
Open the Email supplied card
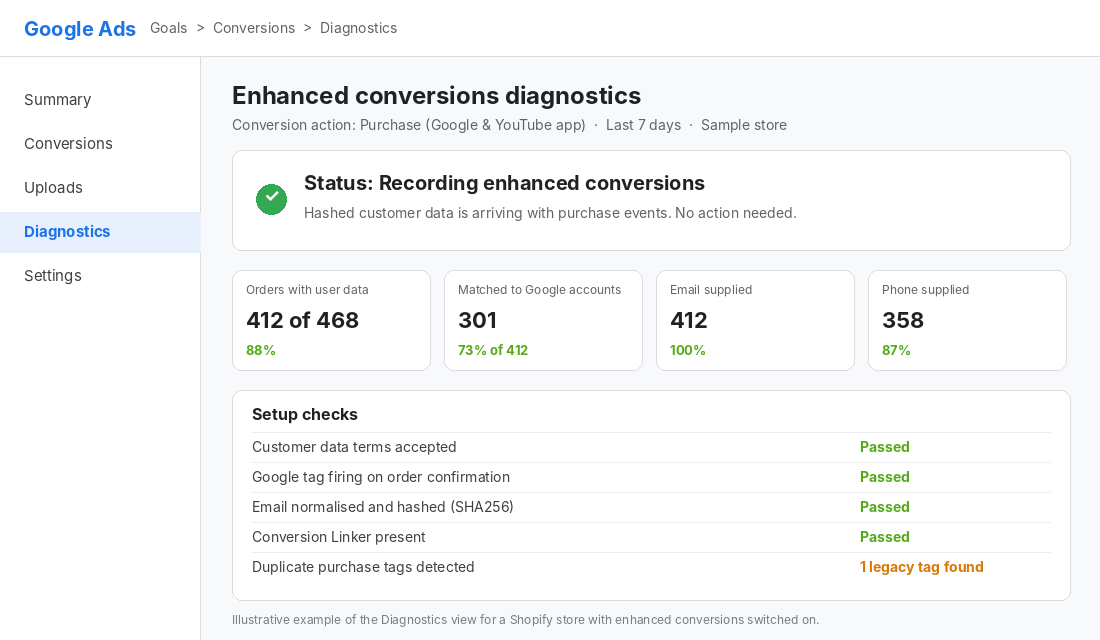point(755,321)
